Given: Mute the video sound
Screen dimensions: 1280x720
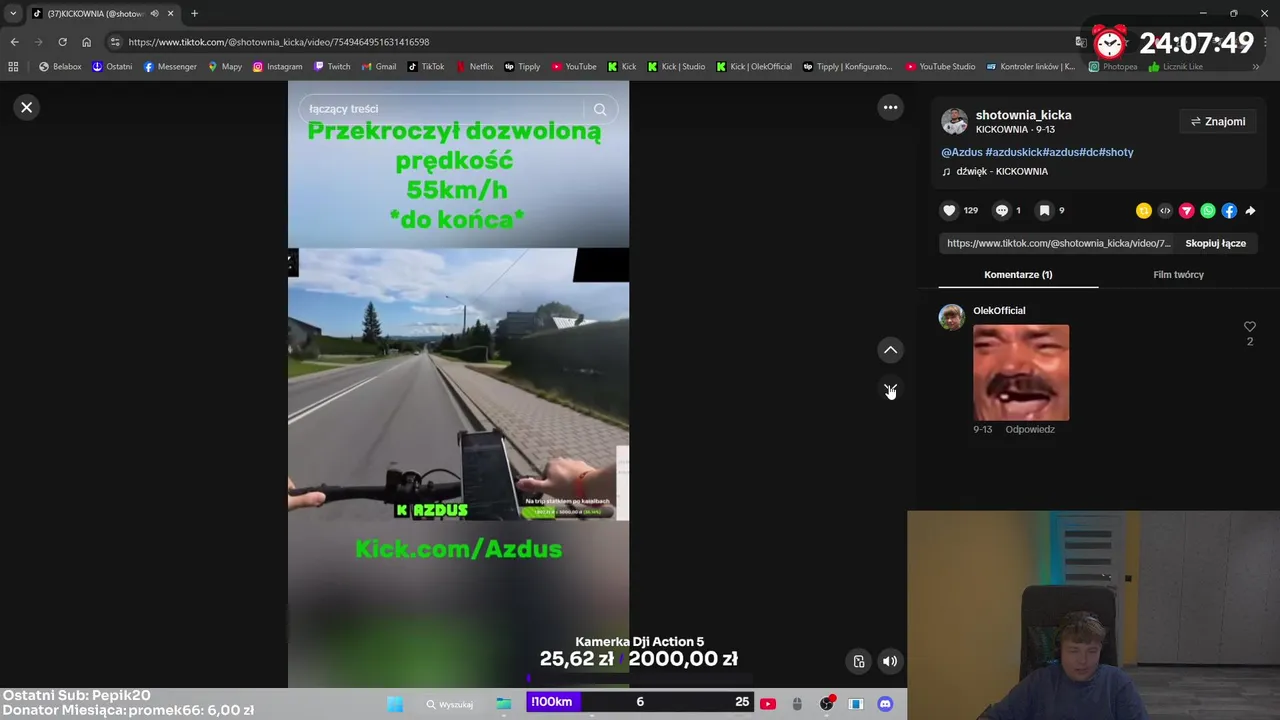Looking at the screenshot, I should click(x=890, y=661).
